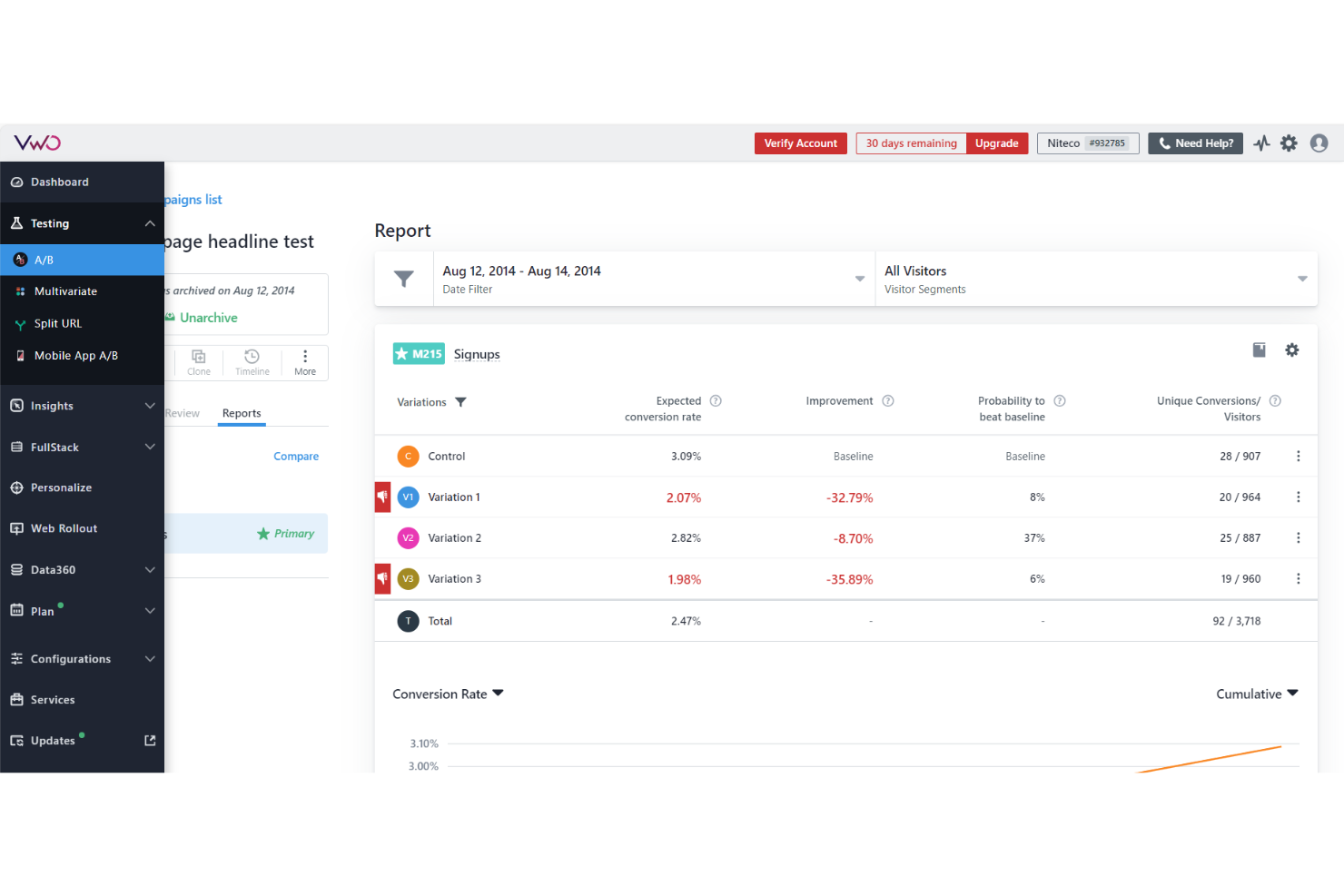Switch to the Reports tab
Viewport: 1344px width, 896px height.
click(x=242, y=414)
